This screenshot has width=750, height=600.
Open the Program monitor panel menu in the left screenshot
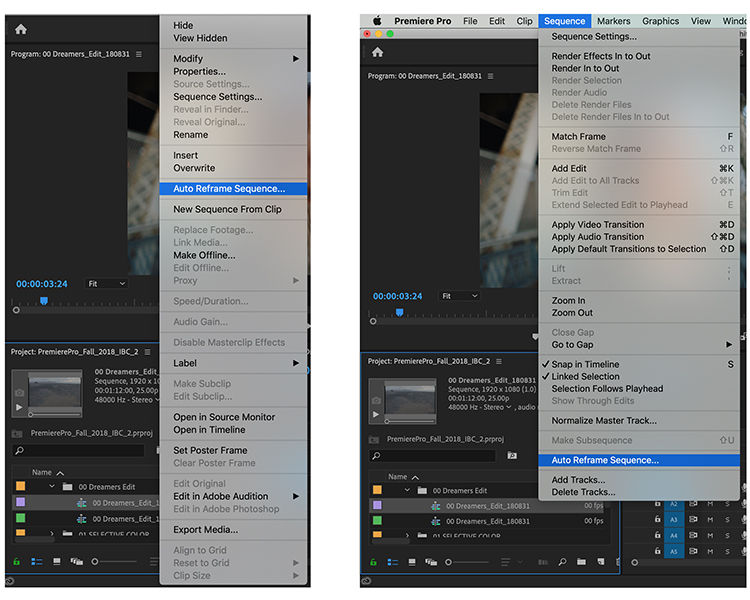139,54
